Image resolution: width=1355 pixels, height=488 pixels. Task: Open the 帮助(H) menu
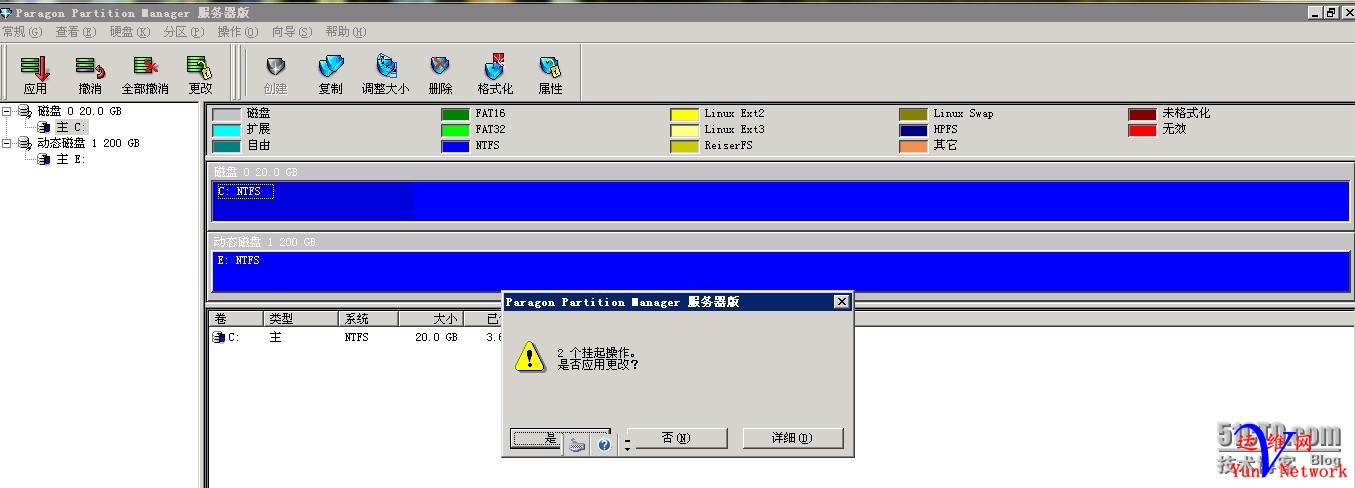tap(346, 32)
